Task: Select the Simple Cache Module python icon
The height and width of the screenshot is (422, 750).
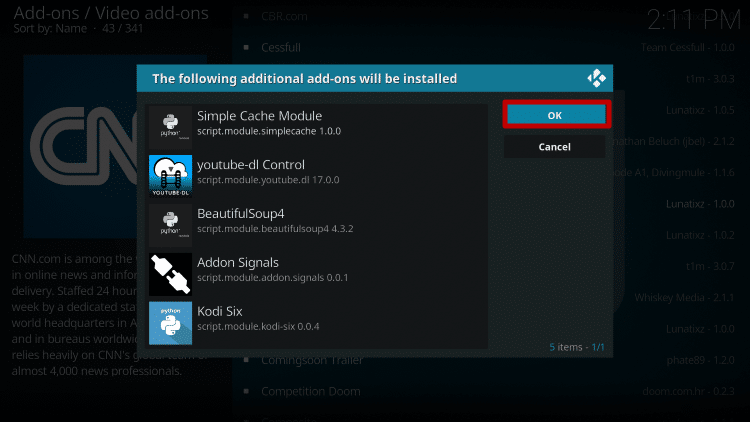Action: click(x=170, y=127)
